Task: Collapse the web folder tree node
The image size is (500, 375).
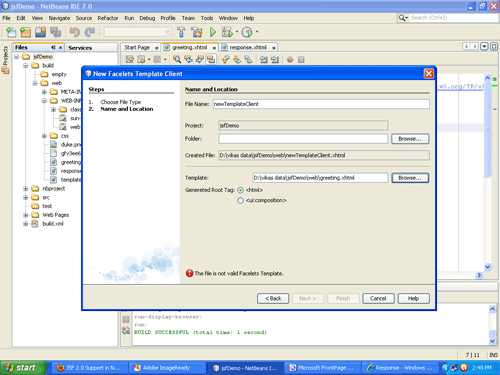Action: coord(35,83)
